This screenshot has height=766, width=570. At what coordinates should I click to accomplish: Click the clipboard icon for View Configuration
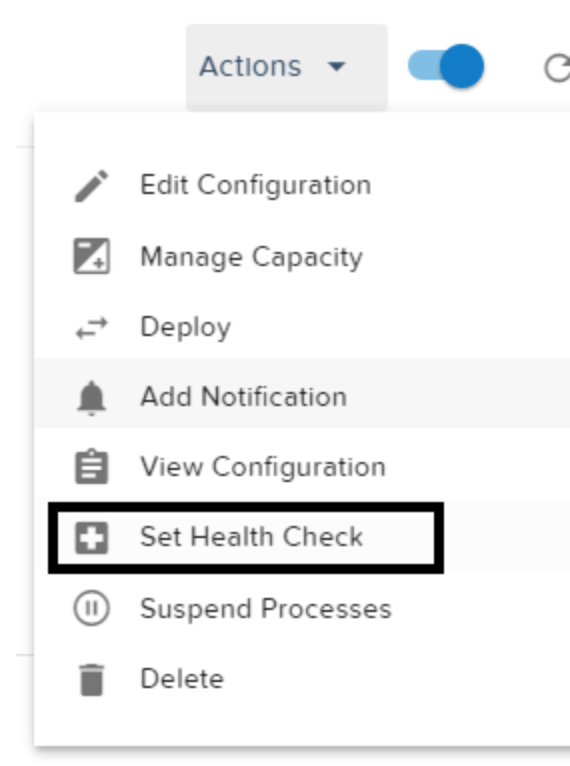[91, 468]
